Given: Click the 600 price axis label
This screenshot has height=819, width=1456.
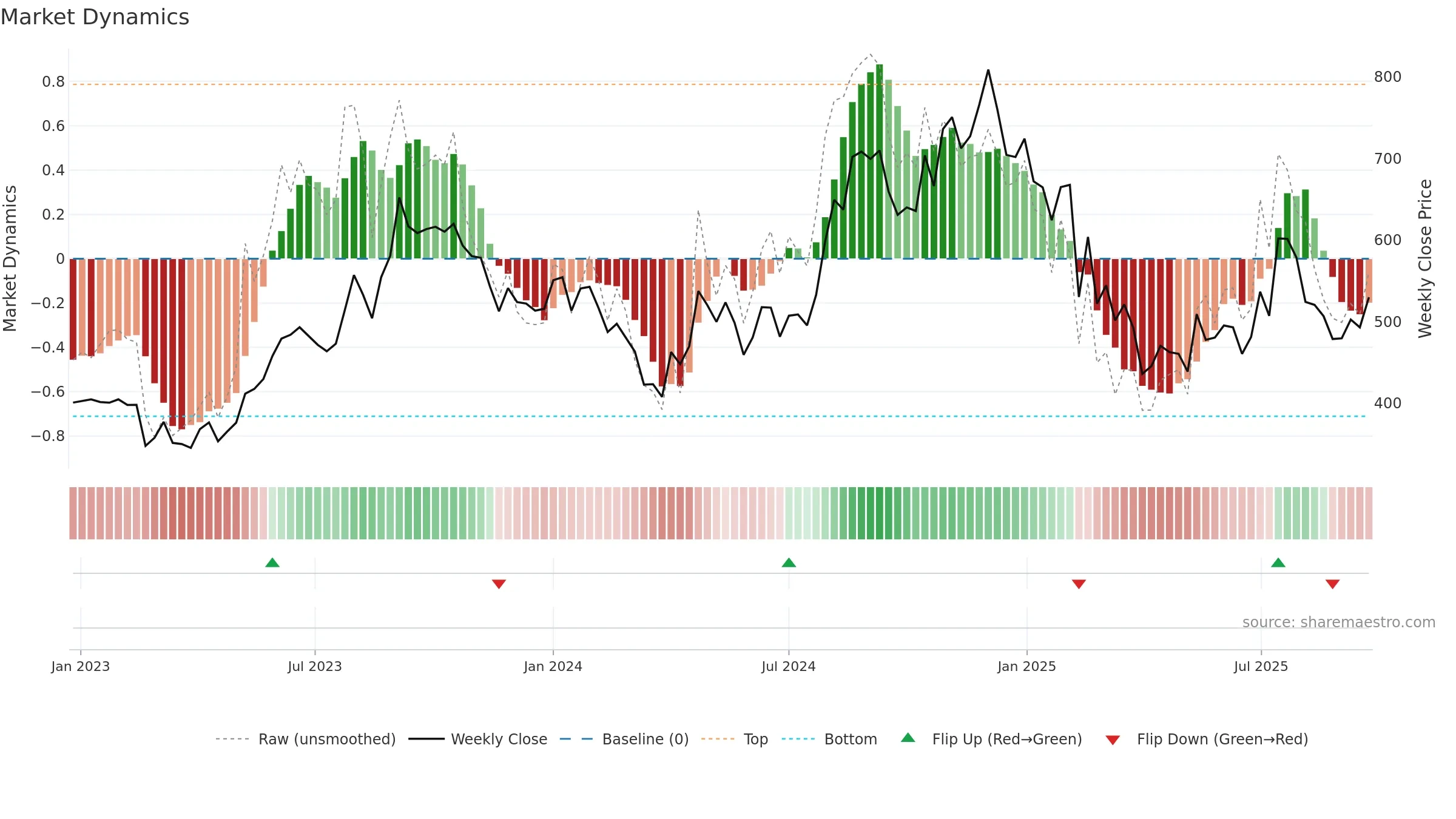Looking at the screenshot, I should [1387, 240].
